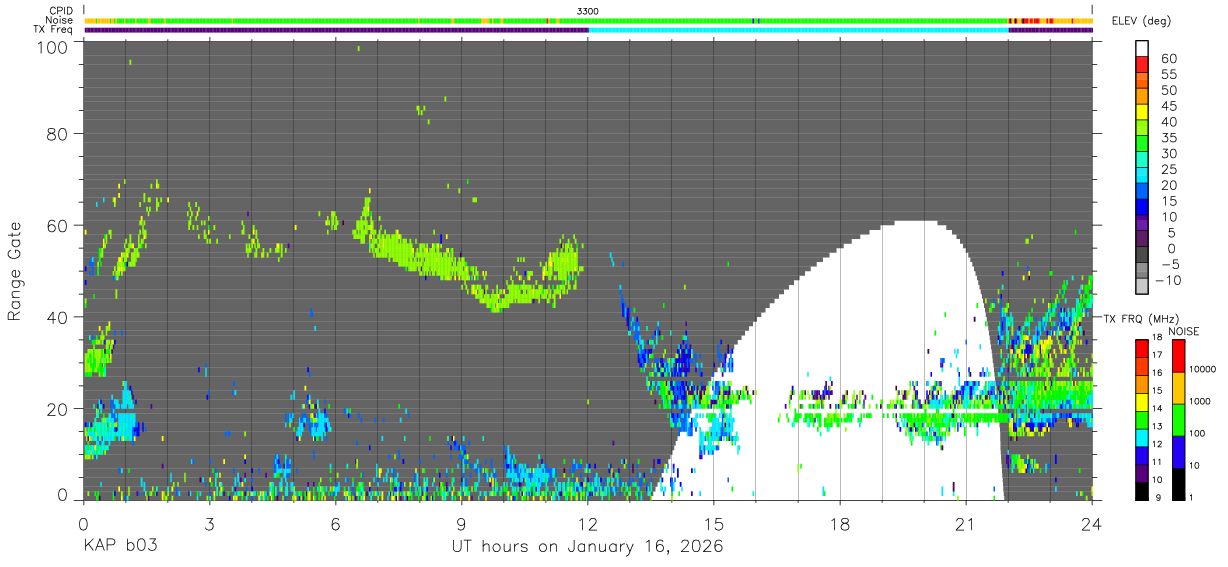Pick the green segment of TX FRQ bar

(1140, 420)
